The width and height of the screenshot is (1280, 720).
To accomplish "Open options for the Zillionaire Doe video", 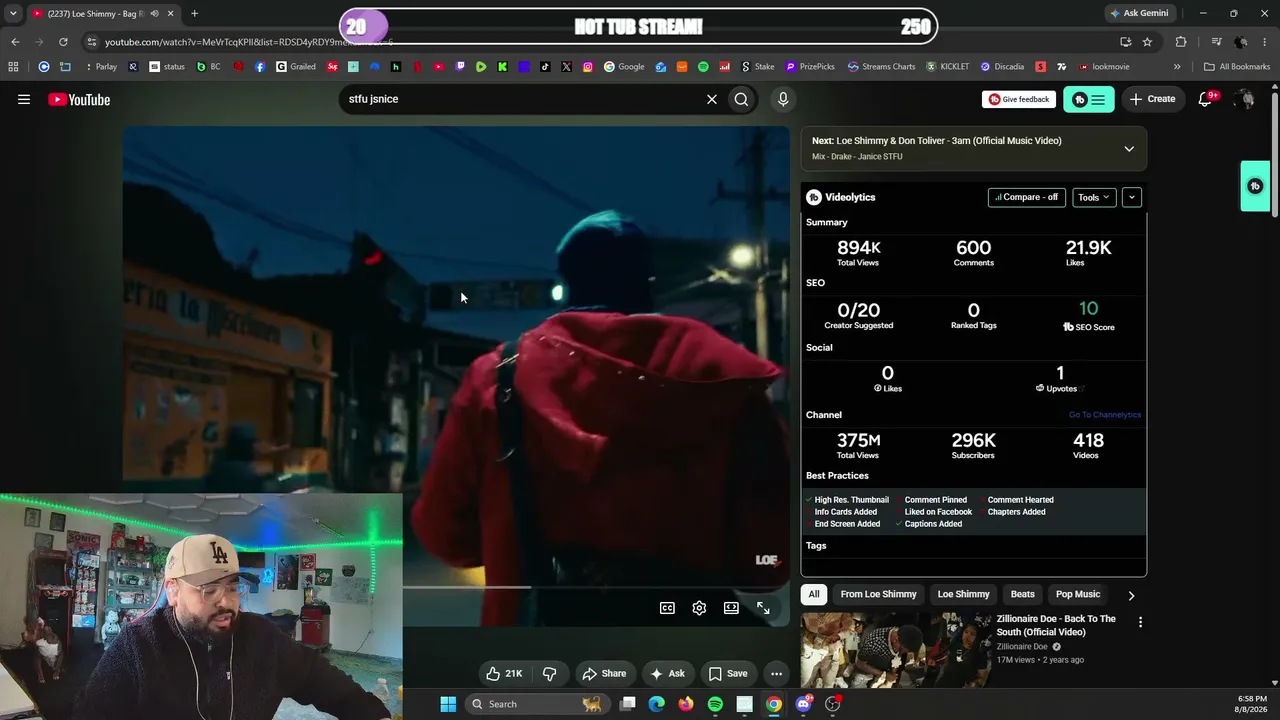I will click(x=1140, y=622).
